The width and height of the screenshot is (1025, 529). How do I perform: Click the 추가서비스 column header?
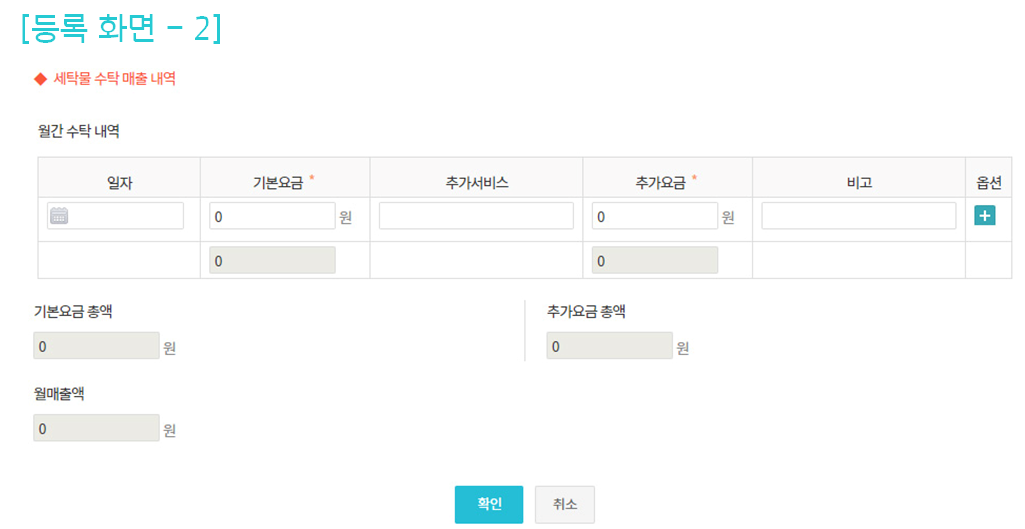(477, 182)
